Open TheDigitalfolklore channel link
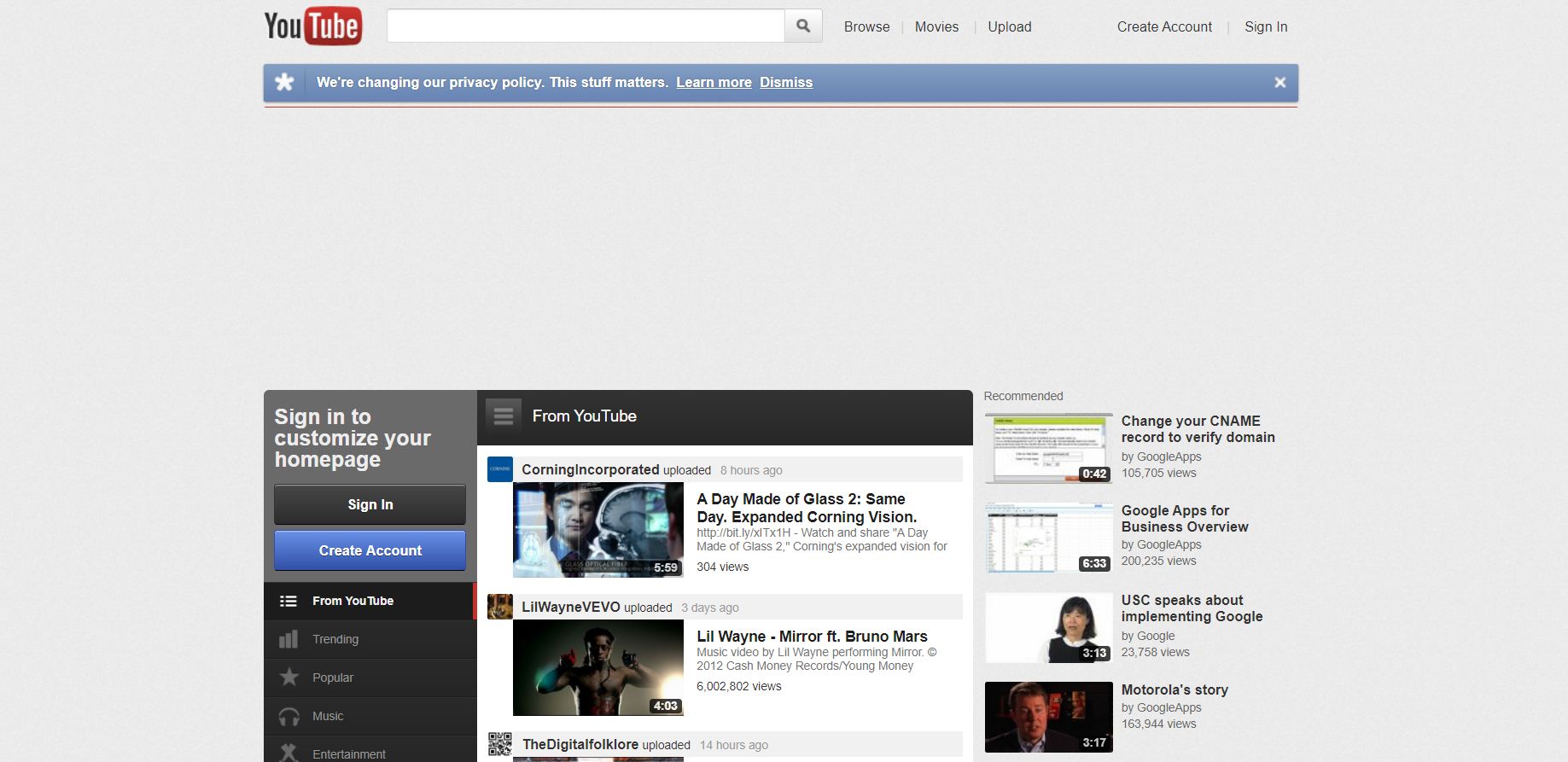Screen dimensions: 1568x762 [580, 744]
